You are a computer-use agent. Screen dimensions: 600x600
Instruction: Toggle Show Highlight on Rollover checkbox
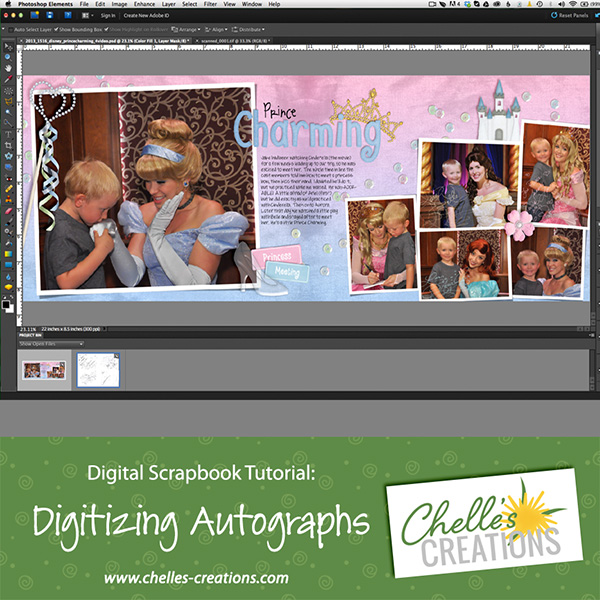107,29
